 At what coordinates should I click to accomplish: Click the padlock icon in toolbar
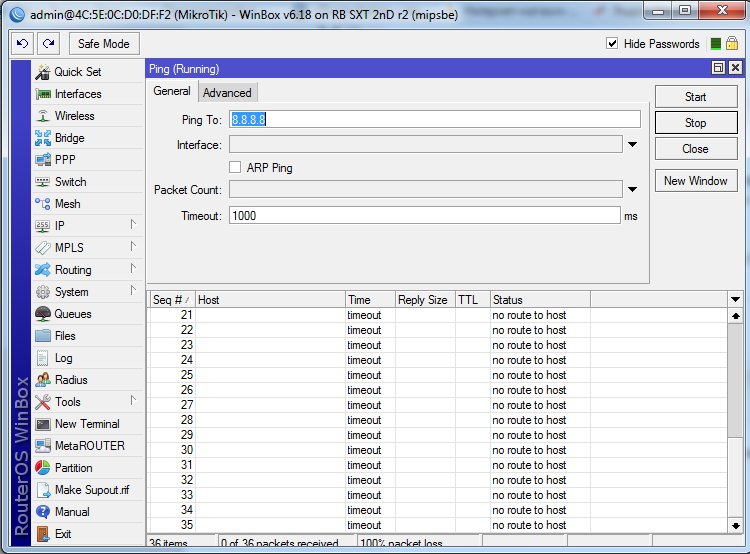tap(732, 44)
